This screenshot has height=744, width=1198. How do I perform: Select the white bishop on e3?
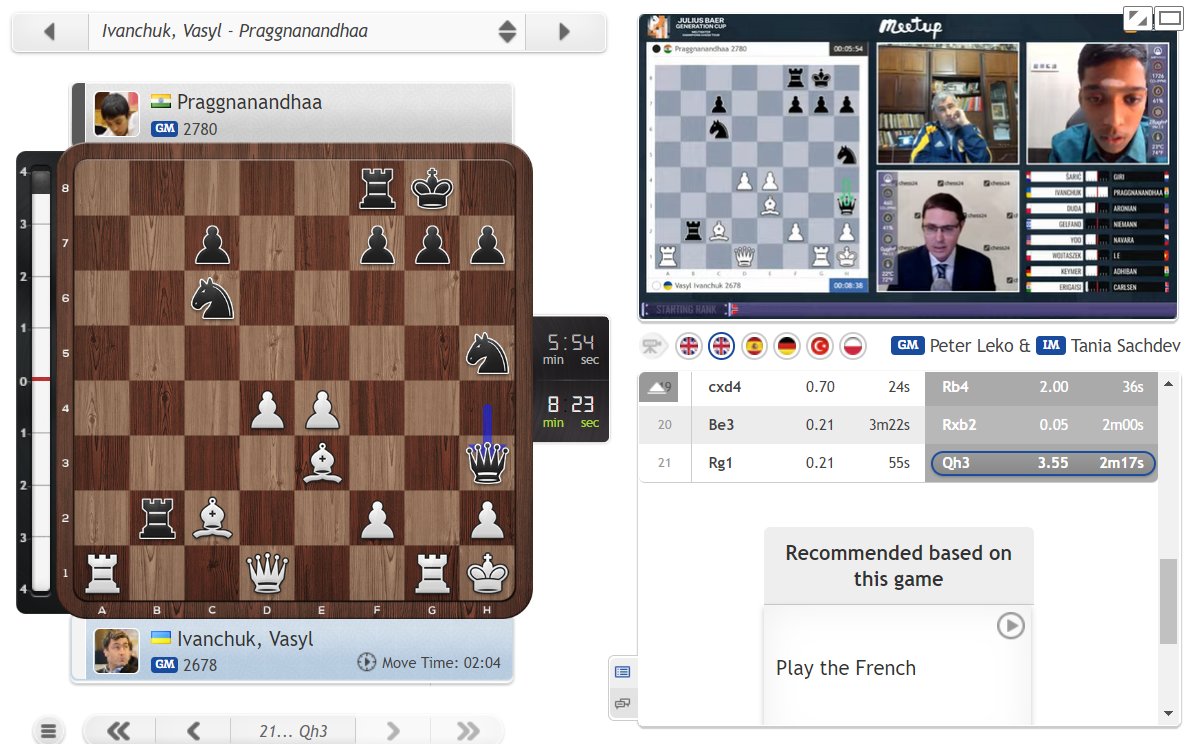coord(322,463)
